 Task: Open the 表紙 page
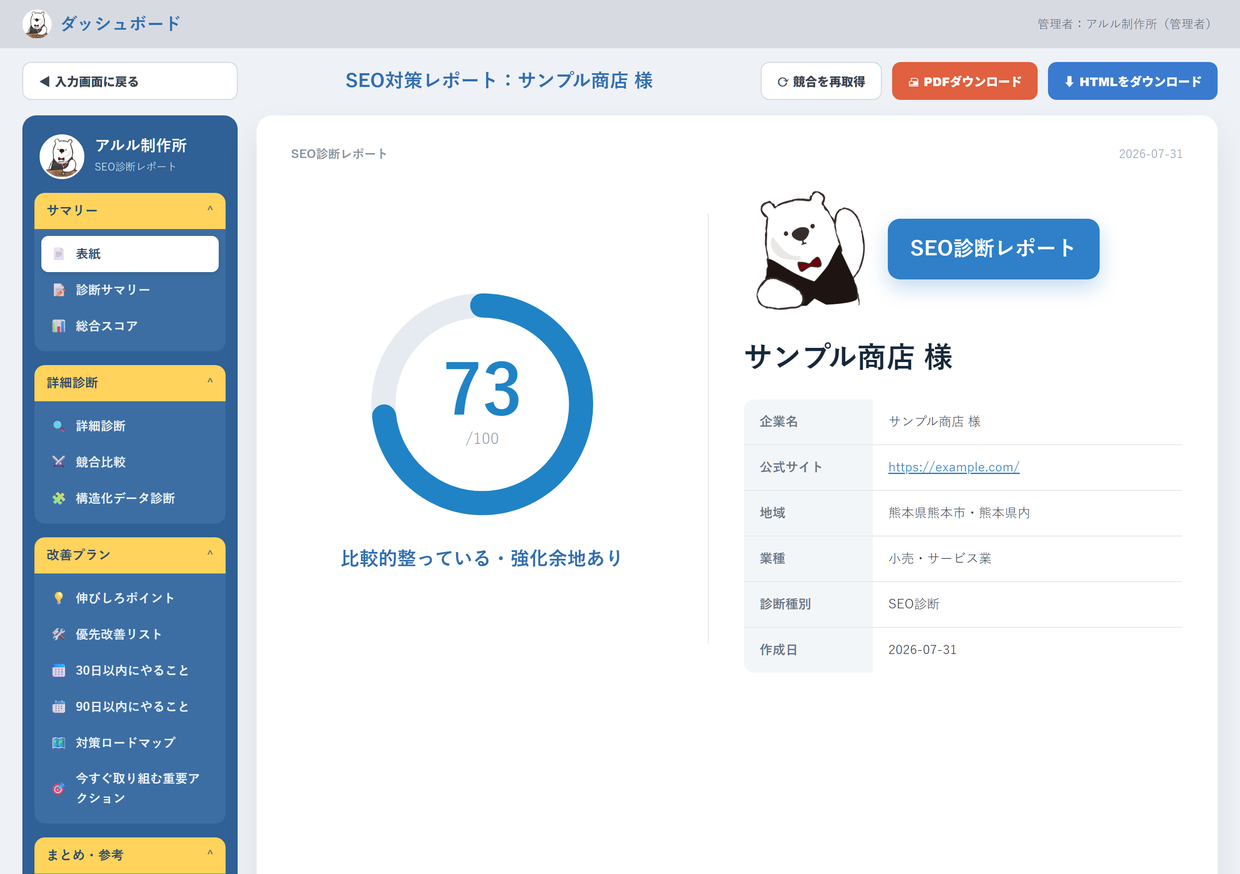[x=130, y=254]
